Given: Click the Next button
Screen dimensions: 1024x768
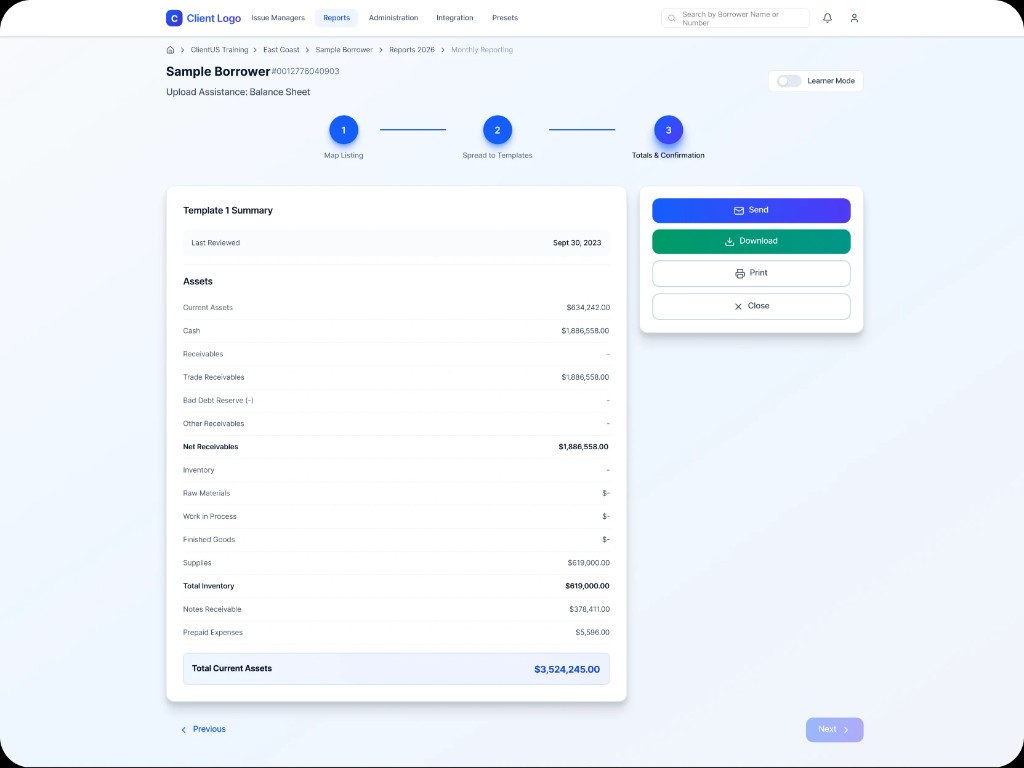Looking at the screenshot, I should [x=834, y=729].
